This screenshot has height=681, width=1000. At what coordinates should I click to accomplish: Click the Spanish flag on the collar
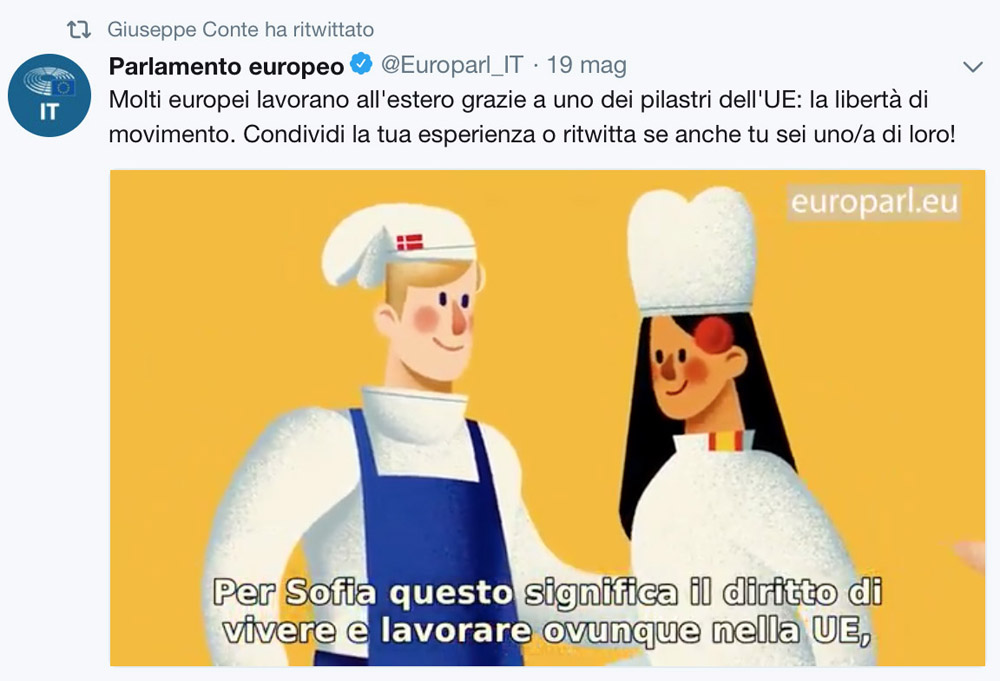tap(726, 441)
